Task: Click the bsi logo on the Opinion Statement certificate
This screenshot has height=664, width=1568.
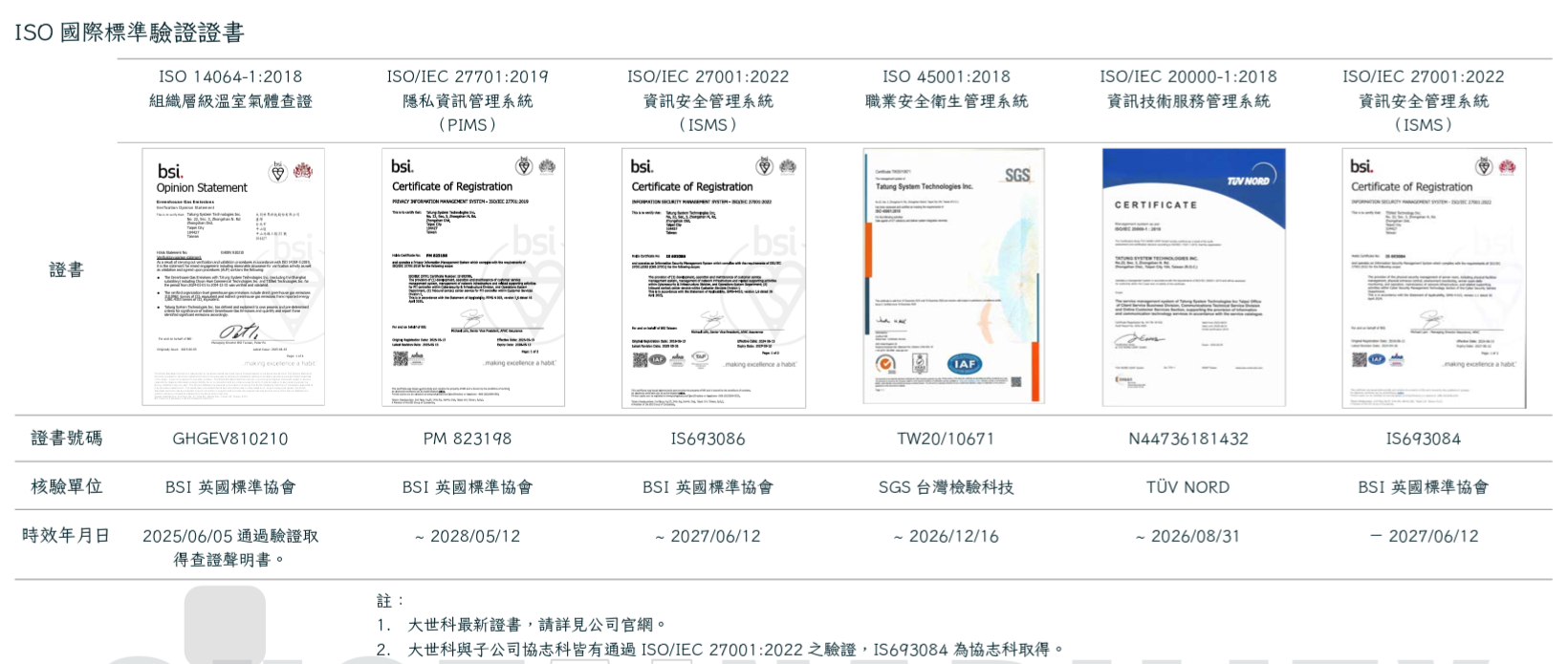Action: (169, 171)
